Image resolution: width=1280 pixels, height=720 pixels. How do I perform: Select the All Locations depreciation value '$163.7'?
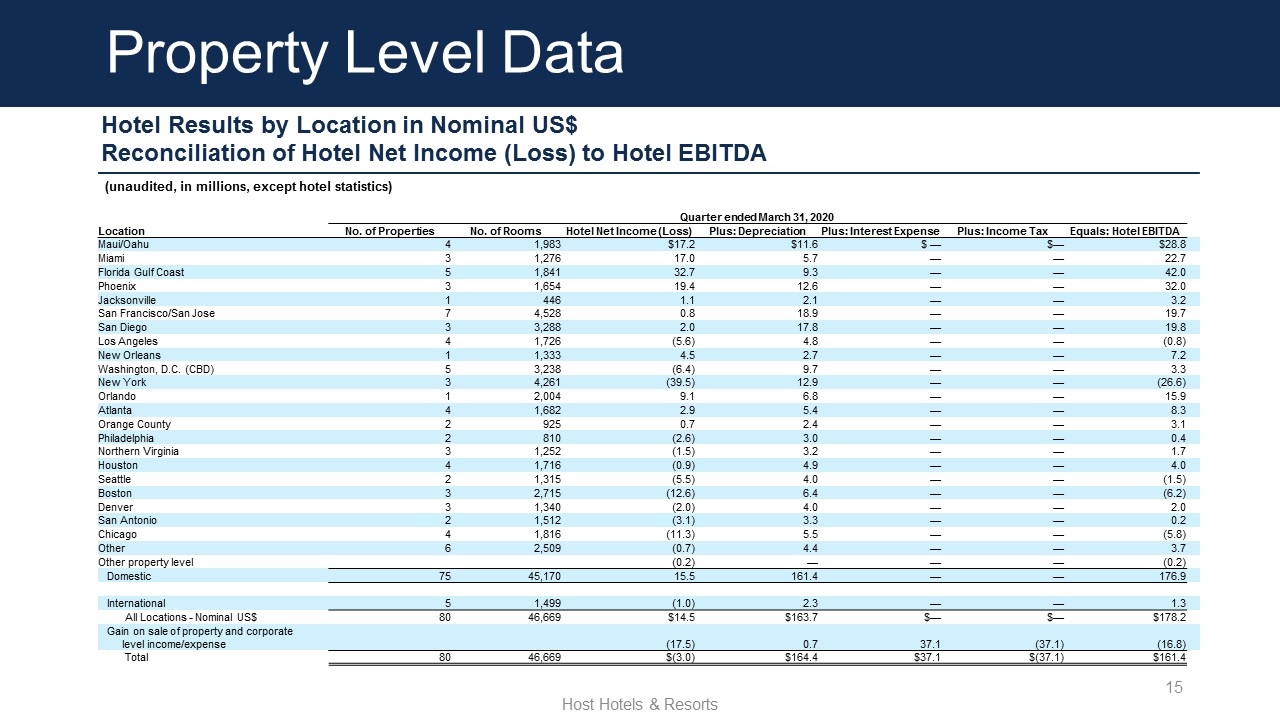802,617
